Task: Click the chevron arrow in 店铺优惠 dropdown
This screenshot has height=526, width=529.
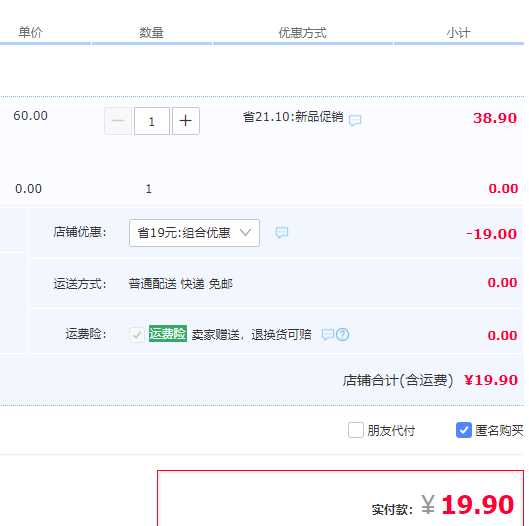Action: (245, 232)
